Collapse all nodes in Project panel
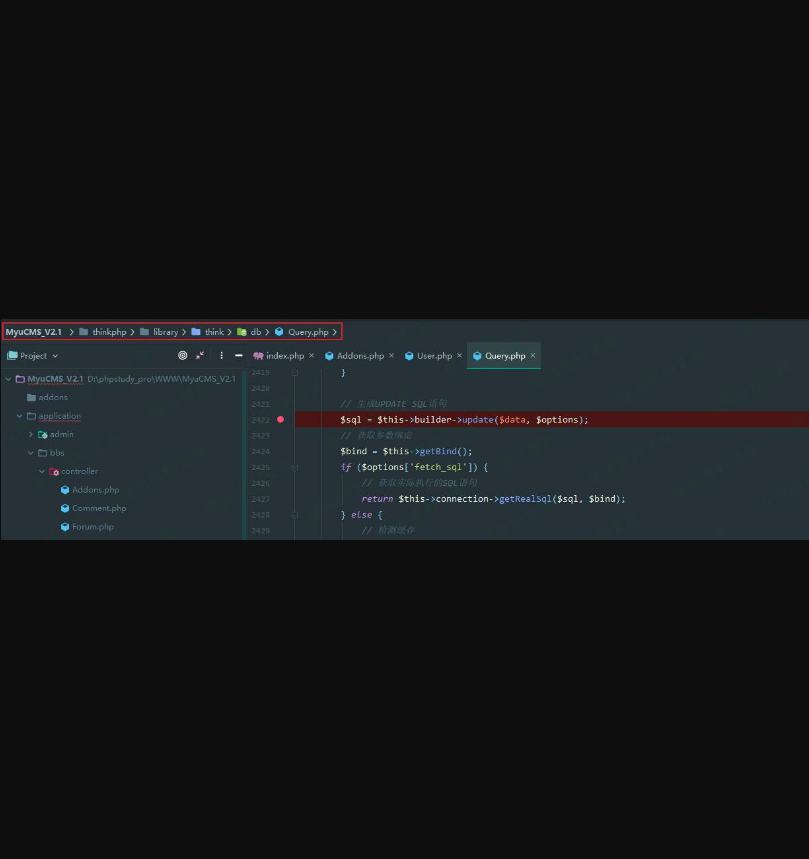The width and height of the screenshot is (809, 859). tap(200, 355)
